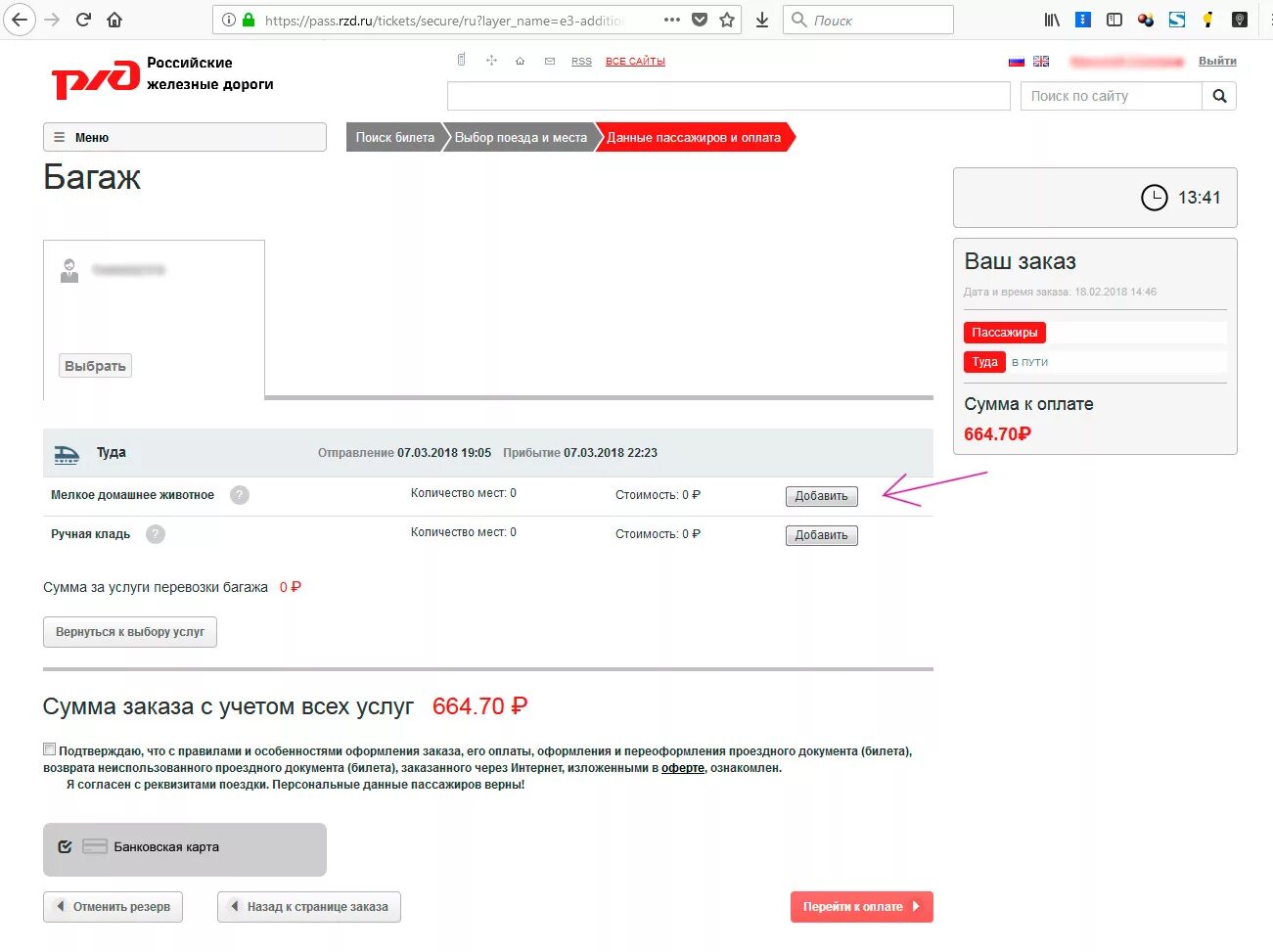
Task: Click the wide empty header input field
Action: [x=728, y=96]
